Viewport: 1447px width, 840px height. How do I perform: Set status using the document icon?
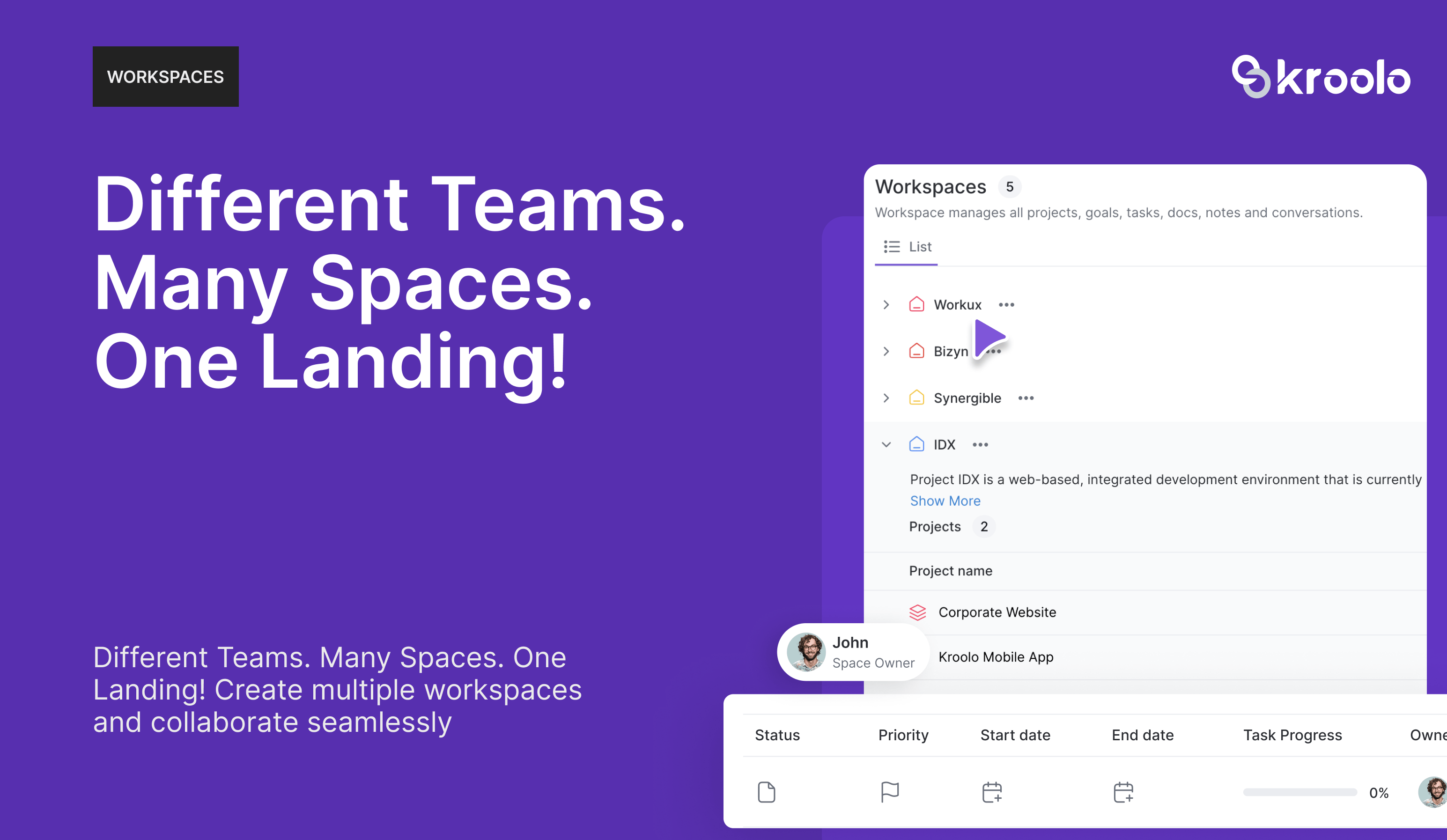767,792
